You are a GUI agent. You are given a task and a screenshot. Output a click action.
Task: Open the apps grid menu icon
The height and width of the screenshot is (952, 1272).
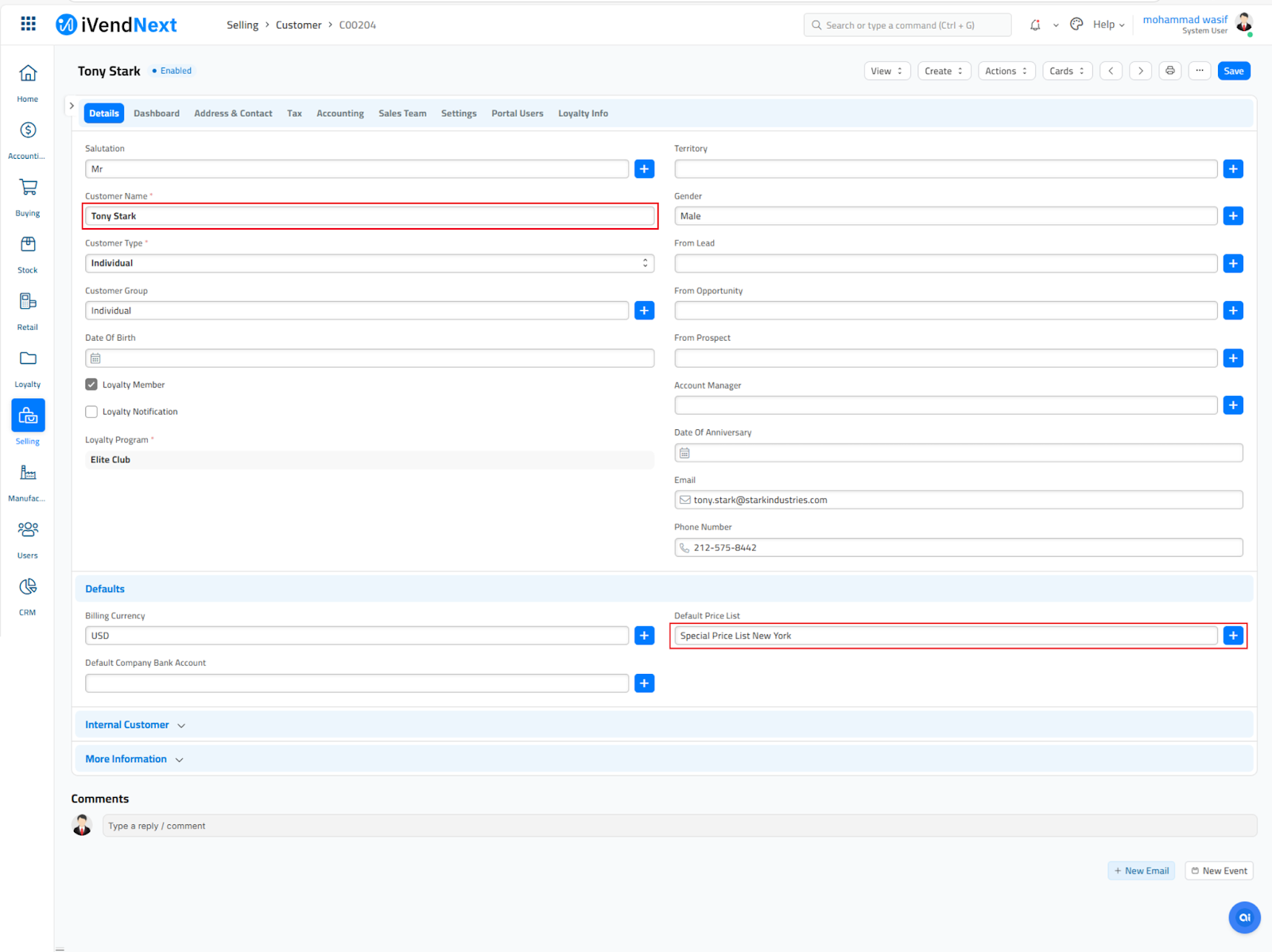pos(29,24)
